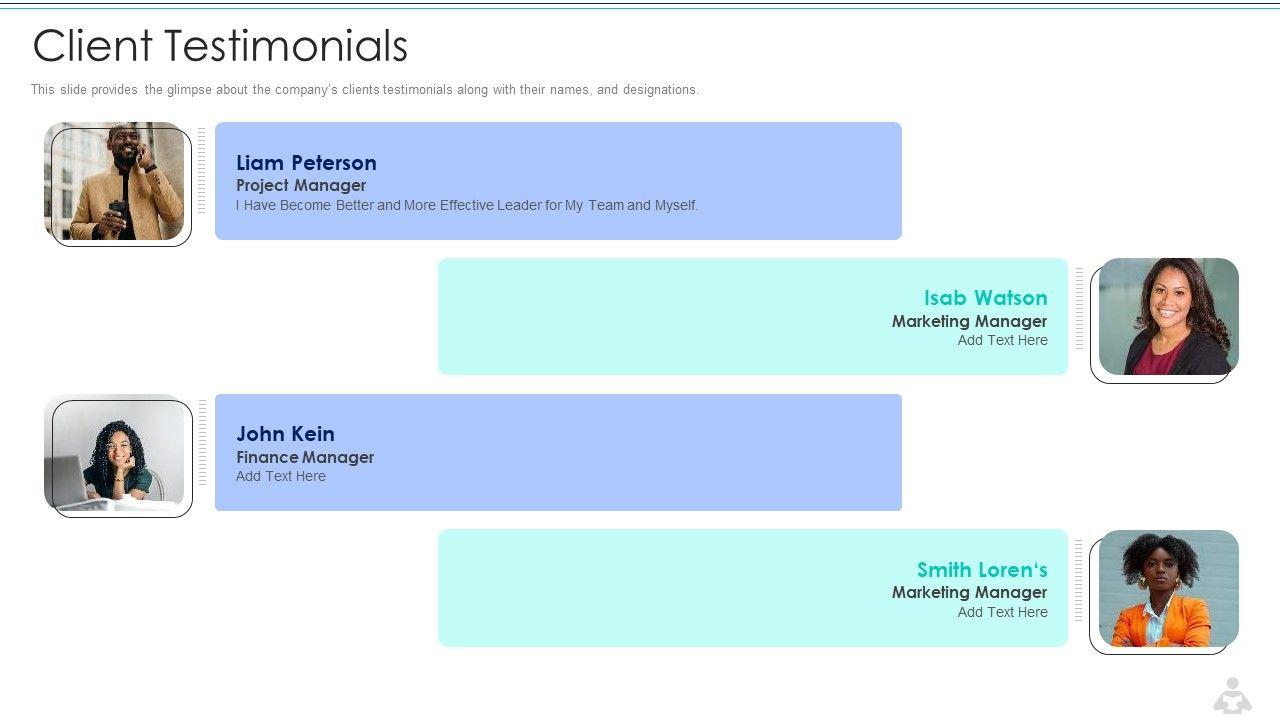Click Add Text Here under Isab Watson
The height and width of the screenshot is (720, 1280).
pyautogui.click(x=1002, y=340)
